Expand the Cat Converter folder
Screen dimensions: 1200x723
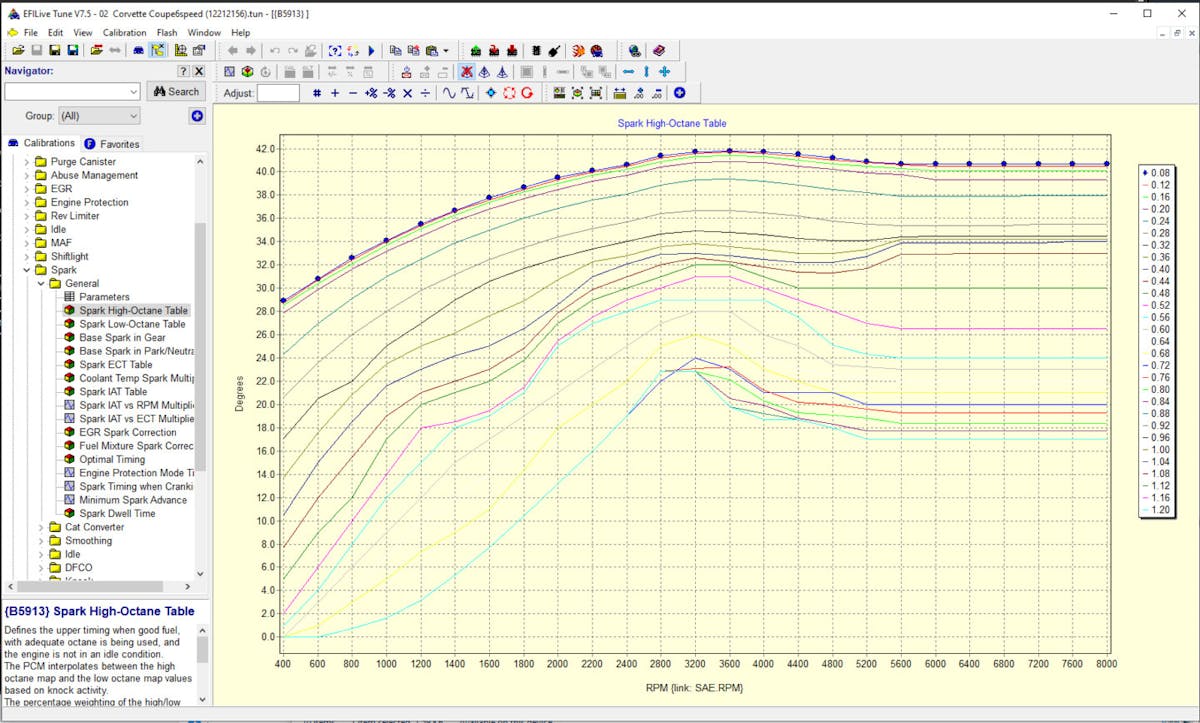point(40,527)
